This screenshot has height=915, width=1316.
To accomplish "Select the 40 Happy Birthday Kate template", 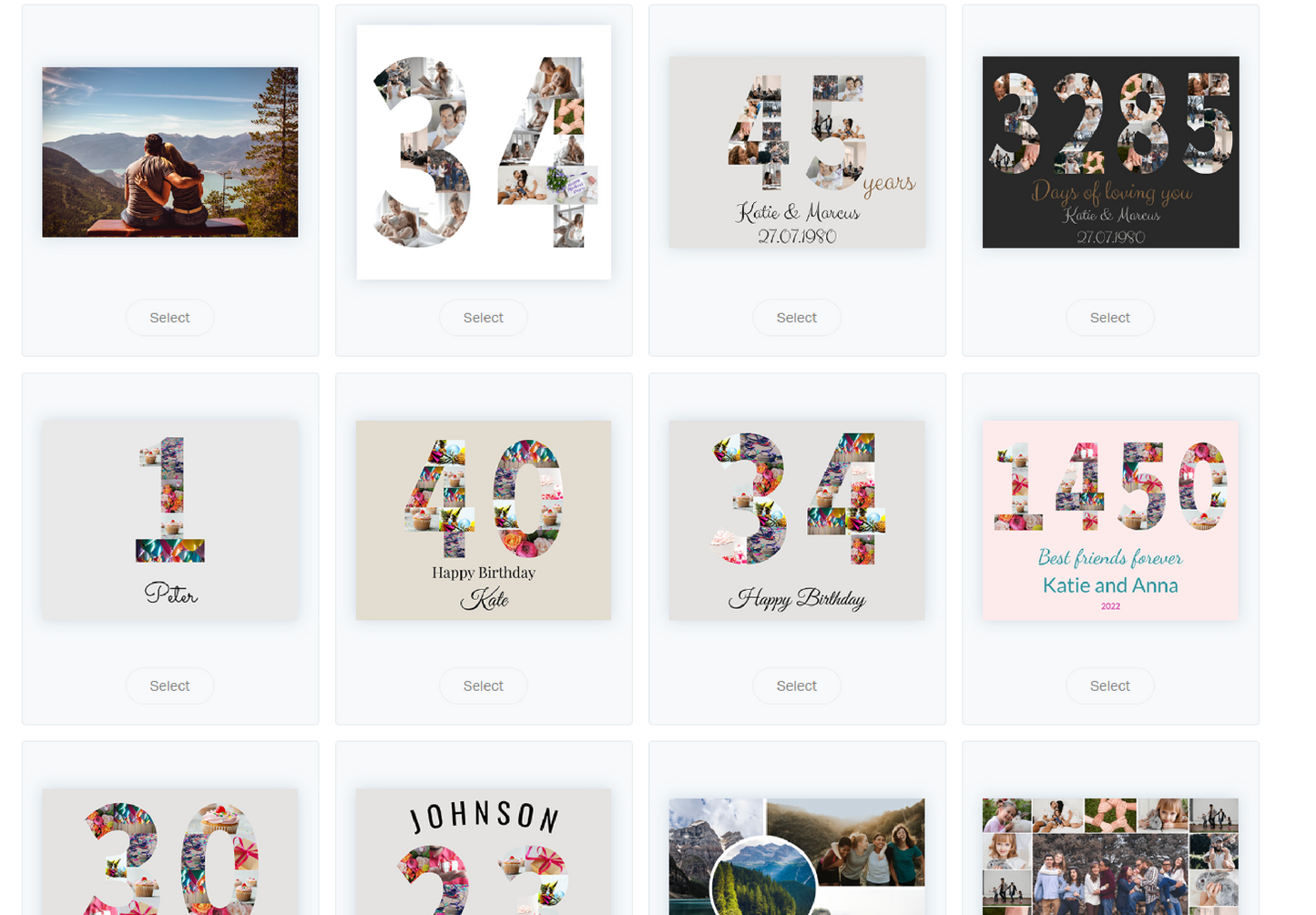I will [x=483, y=686].
